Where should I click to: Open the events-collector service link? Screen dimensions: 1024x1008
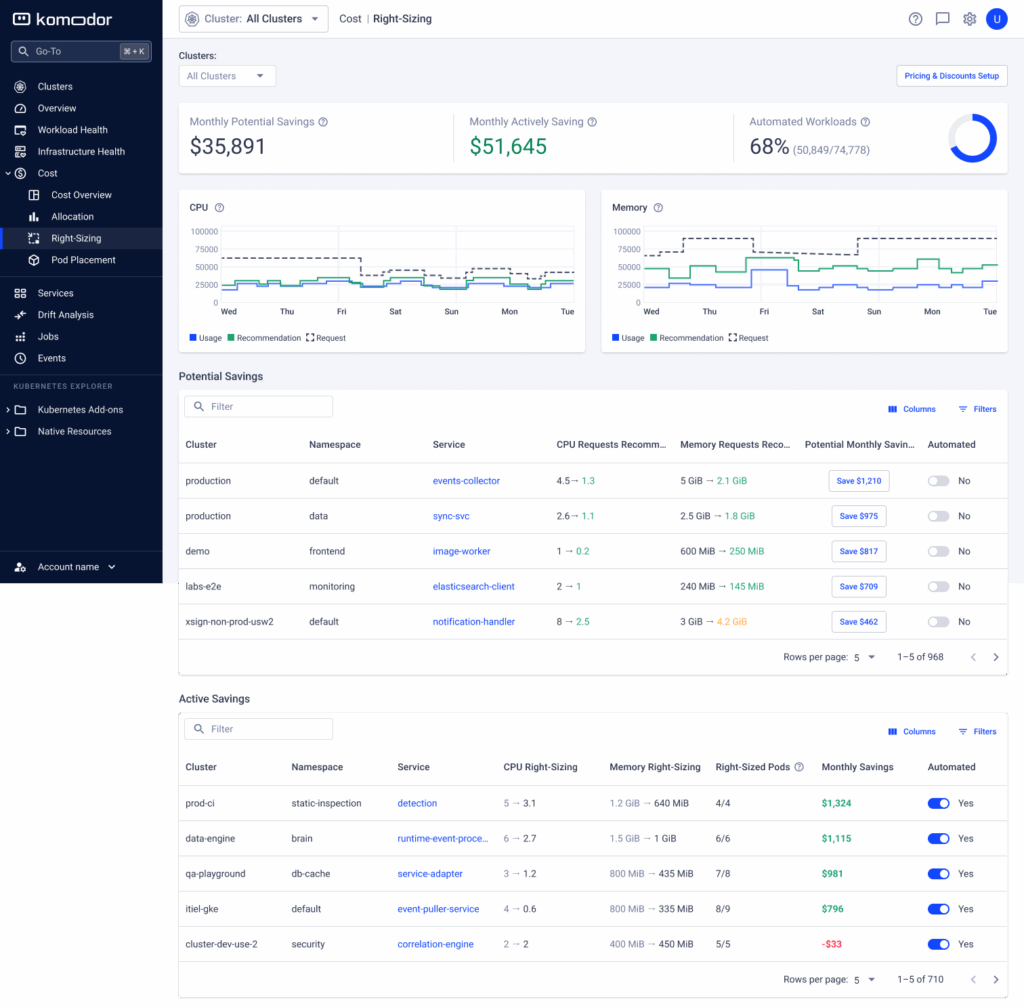tap(466, 481)
